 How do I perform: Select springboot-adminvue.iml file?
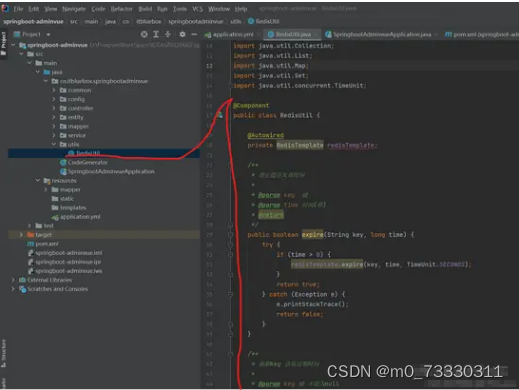pos(65,253)
